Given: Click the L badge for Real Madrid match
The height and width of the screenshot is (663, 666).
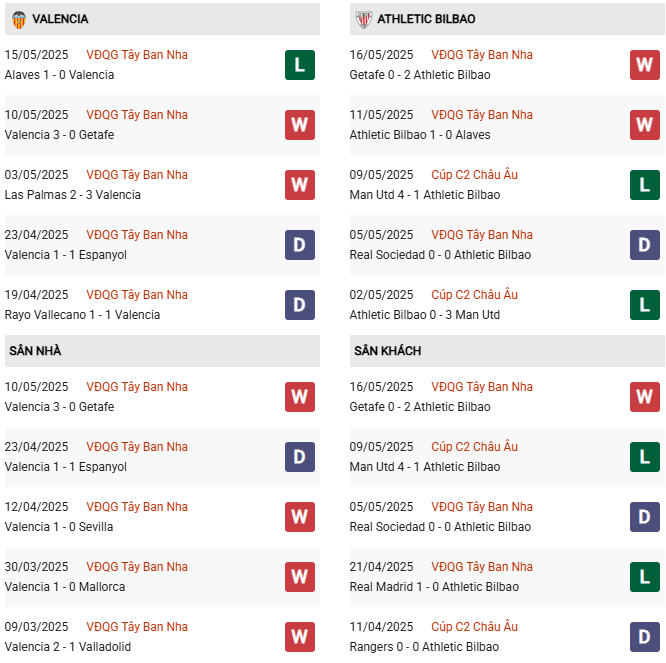Looking at the screenshot, I should click(x=644, y=577).
